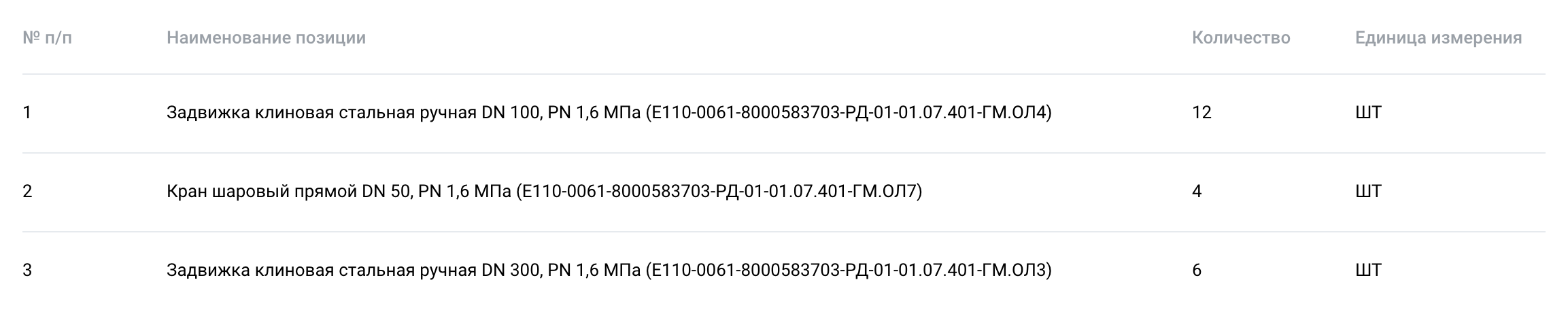Click quantity value 12 in first row
Viewport: 1568px width, 314px height.
[x=1201, y=113]
